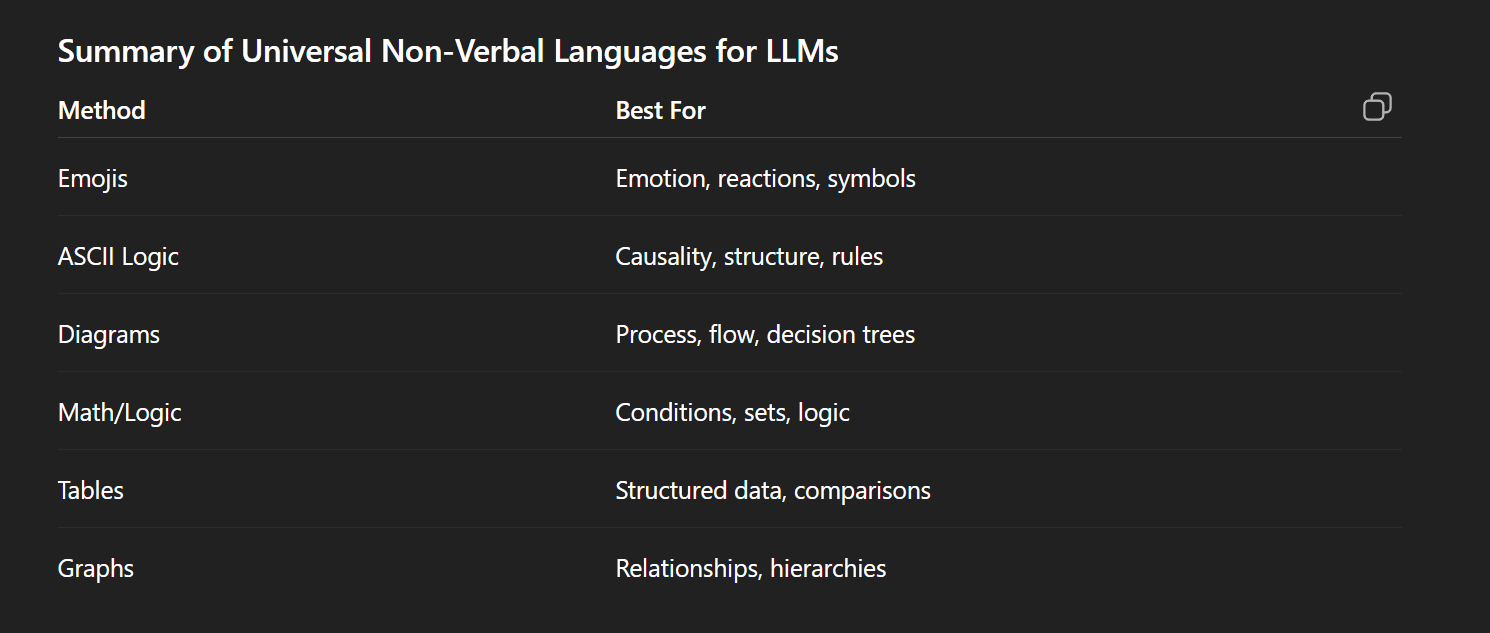Click the word 'symbols' in Emojis row

871,178
